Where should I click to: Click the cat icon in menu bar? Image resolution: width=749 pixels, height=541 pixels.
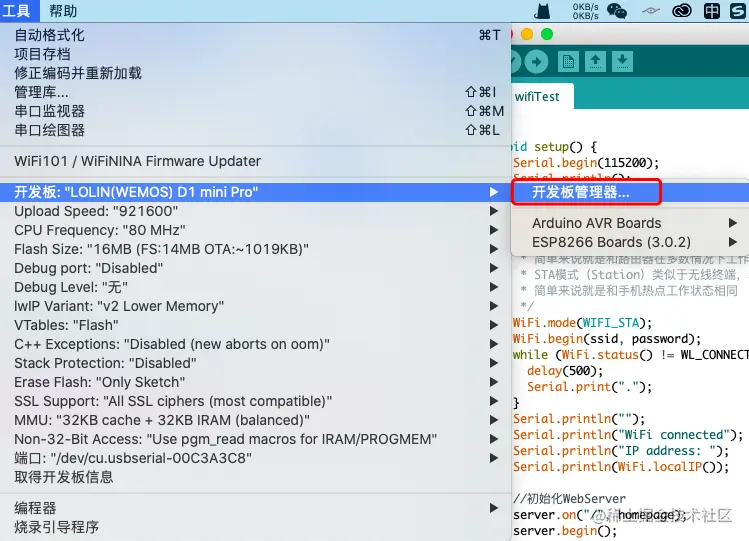pyautogui.click(x=542, y=11)
